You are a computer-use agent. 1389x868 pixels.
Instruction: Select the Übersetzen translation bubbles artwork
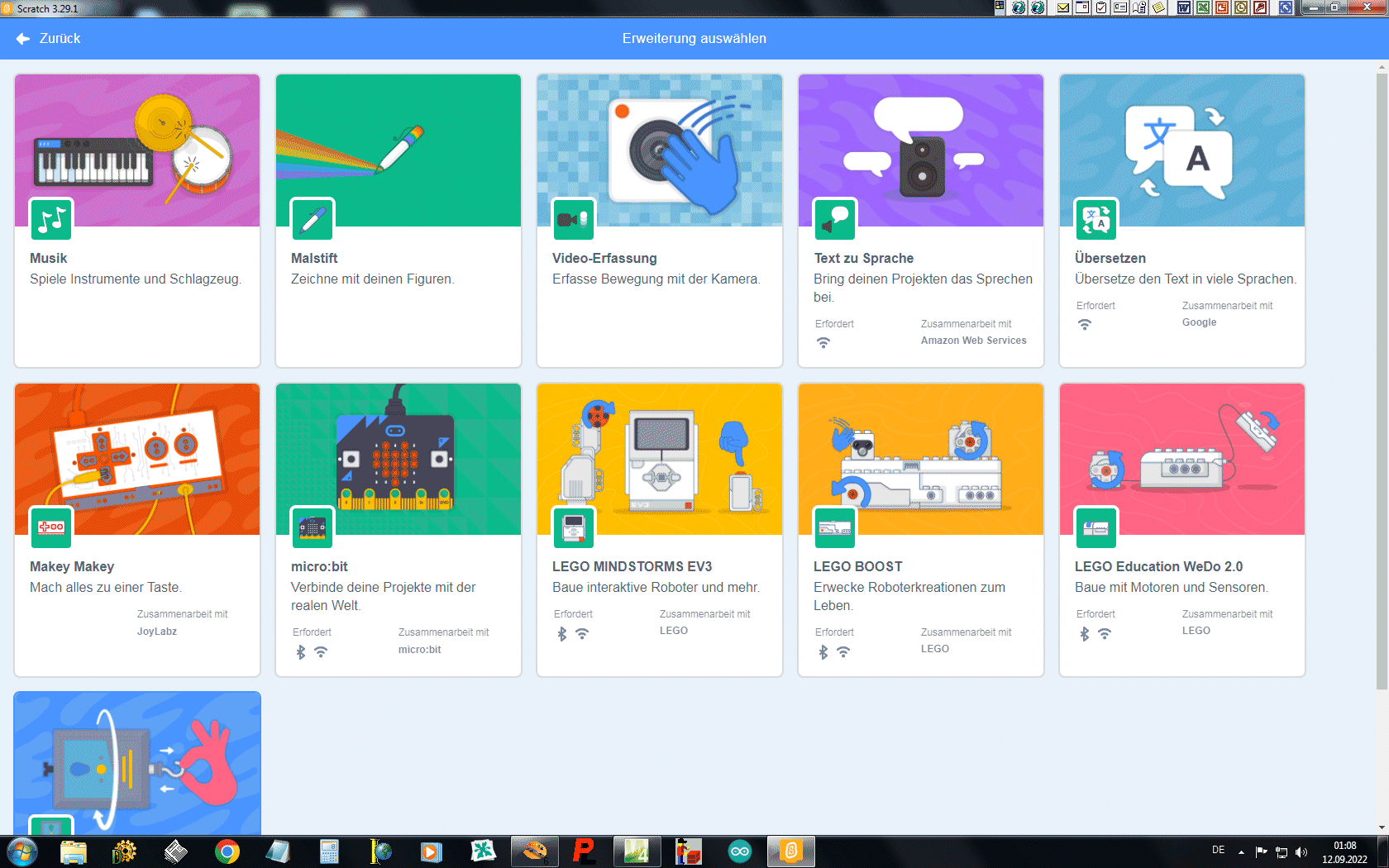coord(1182,150)
